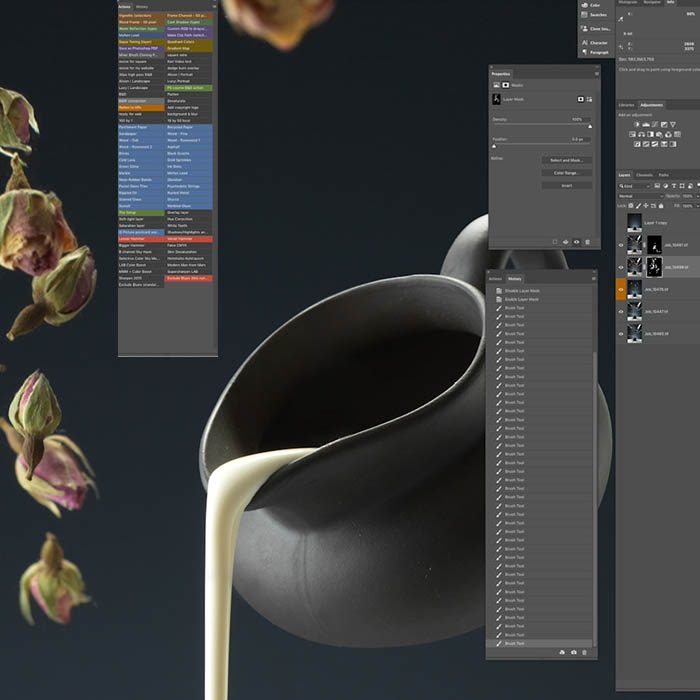Switch to the Histogram tab
The width and height of the screenshot is (700, 700).
click(628, 2)
